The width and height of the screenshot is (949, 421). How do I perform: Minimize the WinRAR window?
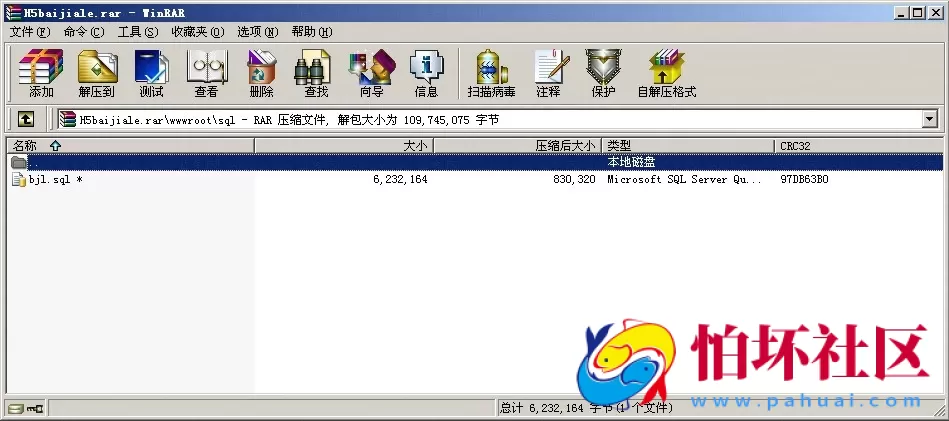pos(902,12)
